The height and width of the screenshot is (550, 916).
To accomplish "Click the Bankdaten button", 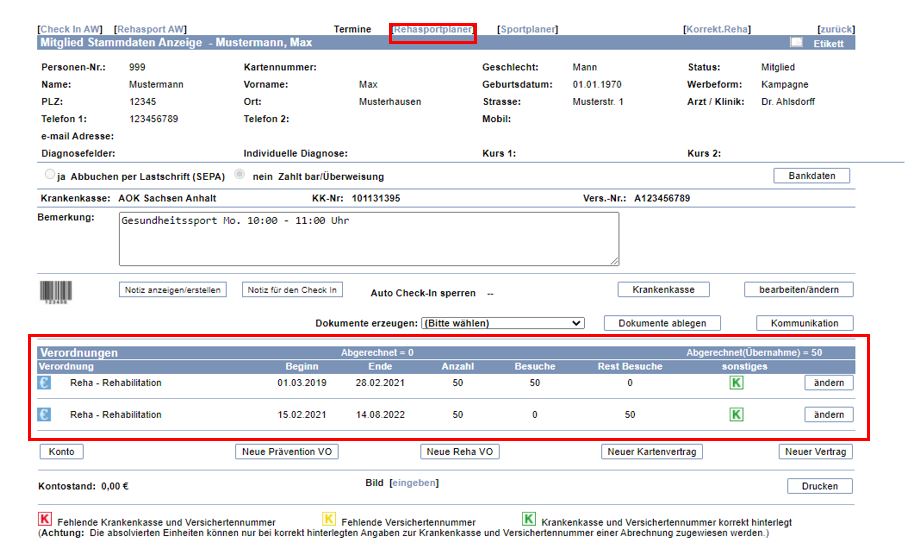I will [x=811, y=176].
